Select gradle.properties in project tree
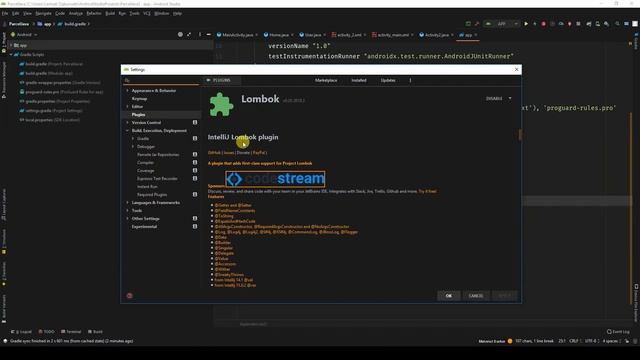Screen dimensions: 640x360 [x=55, y=101]
